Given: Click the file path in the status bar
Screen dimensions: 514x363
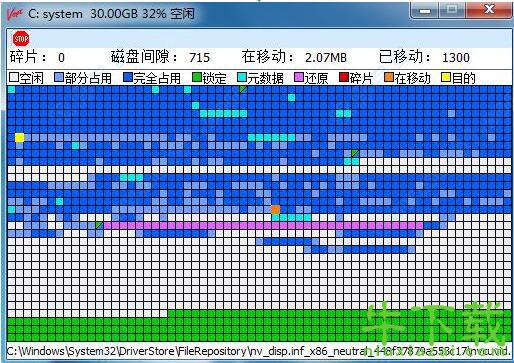Looking at the screenshot, I should pyautogui.click(x=259, y=351).
